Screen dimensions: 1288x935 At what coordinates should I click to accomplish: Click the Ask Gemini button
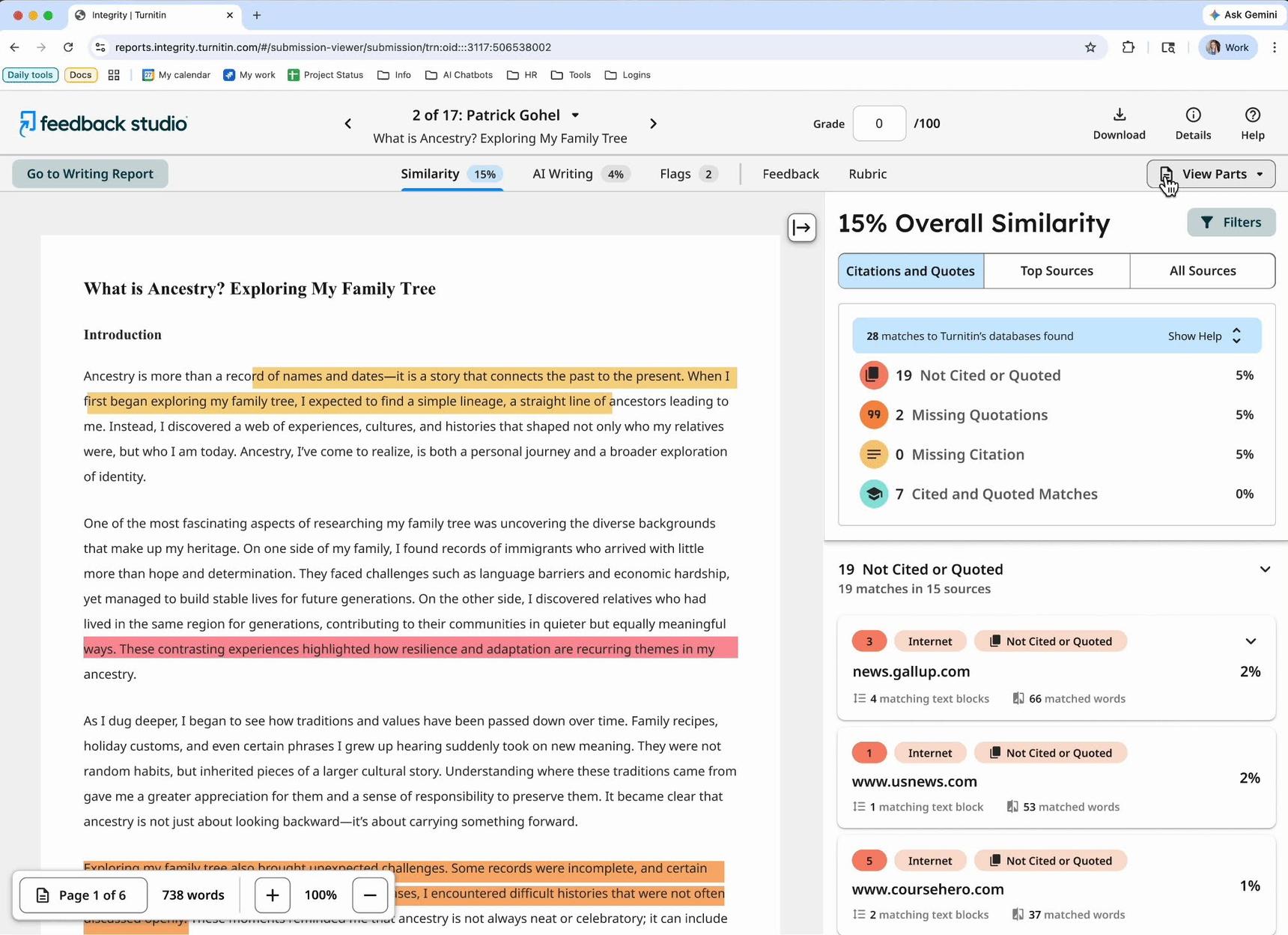tap(1243, 15)
